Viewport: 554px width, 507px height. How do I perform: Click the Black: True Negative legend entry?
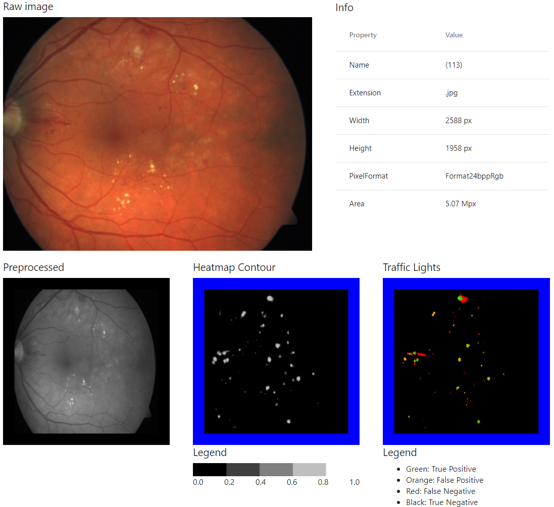[x=442, y=502]
